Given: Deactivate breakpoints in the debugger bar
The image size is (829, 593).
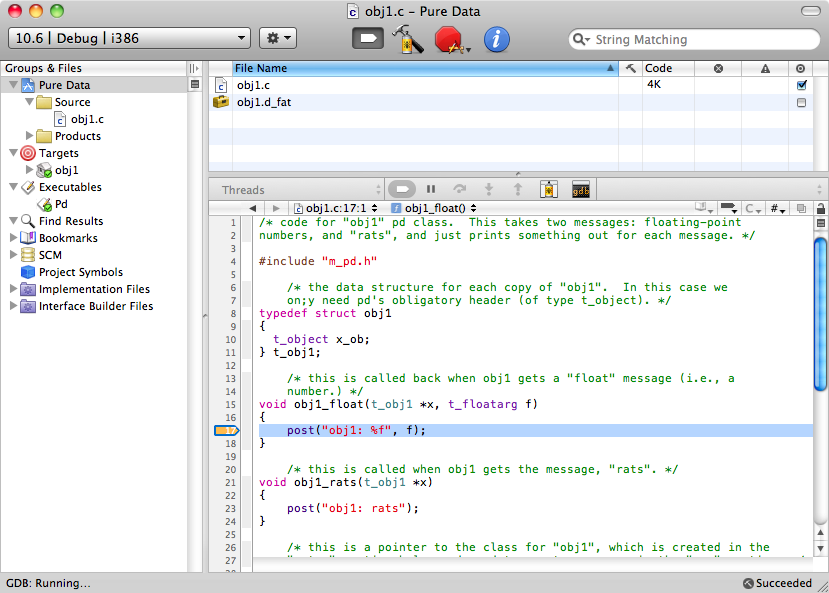Looking at the screenshot, I should click(x=402, y=189).
